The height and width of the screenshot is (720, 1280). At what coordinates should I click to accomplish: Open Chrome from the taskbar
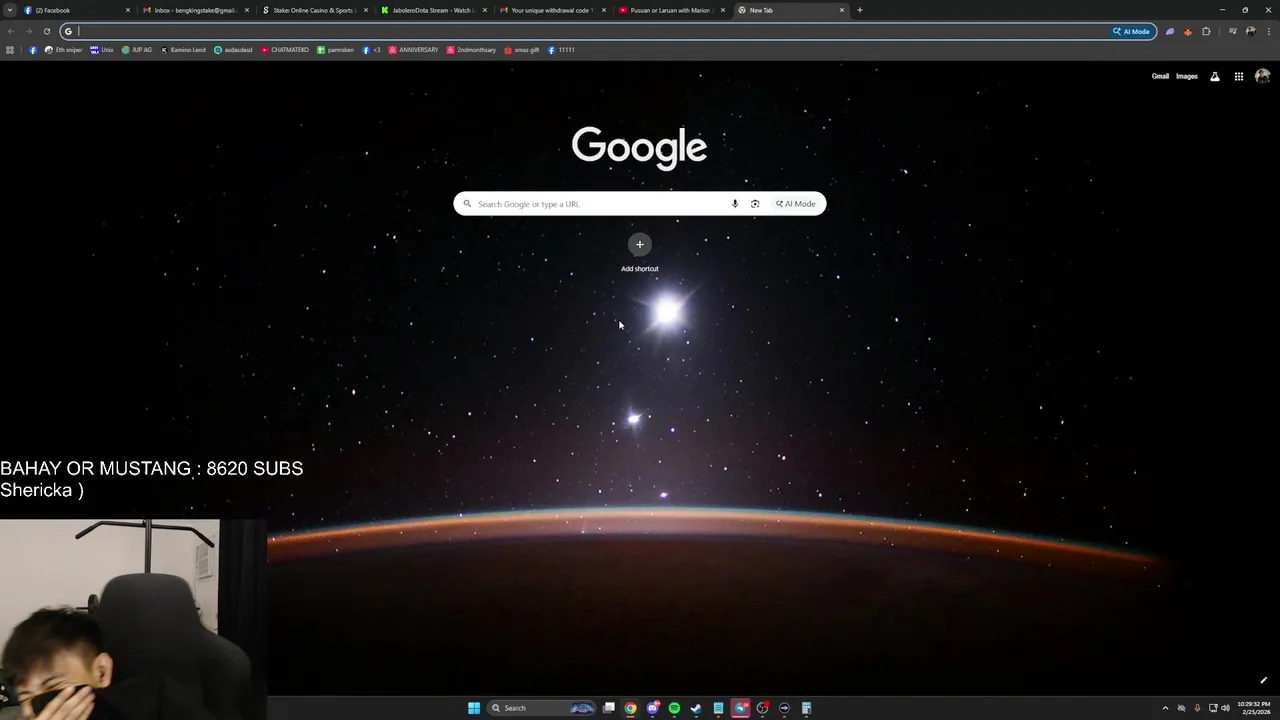(x=630, y=708)
